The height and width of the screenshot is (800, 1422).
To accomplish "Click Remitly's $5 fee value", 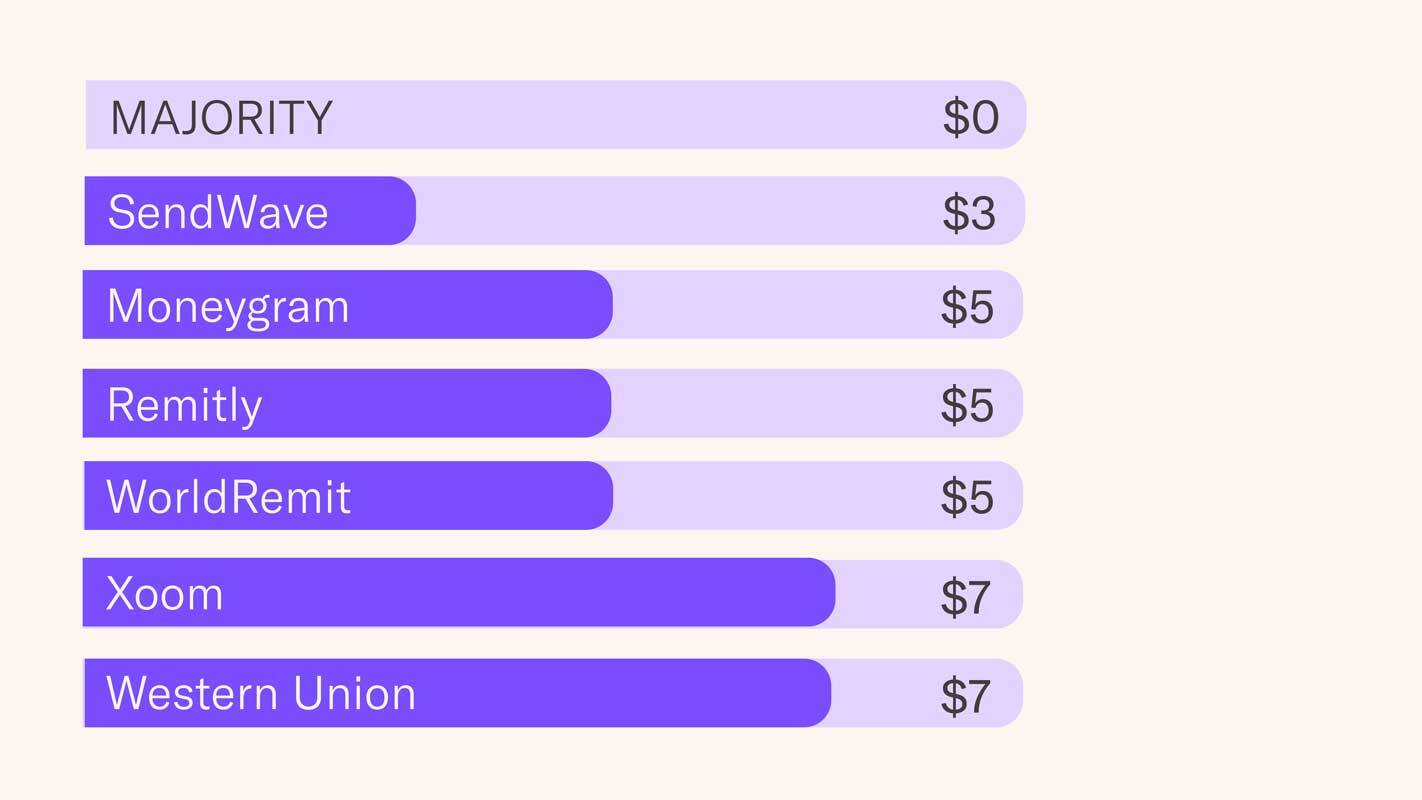I will click(967, 404).
